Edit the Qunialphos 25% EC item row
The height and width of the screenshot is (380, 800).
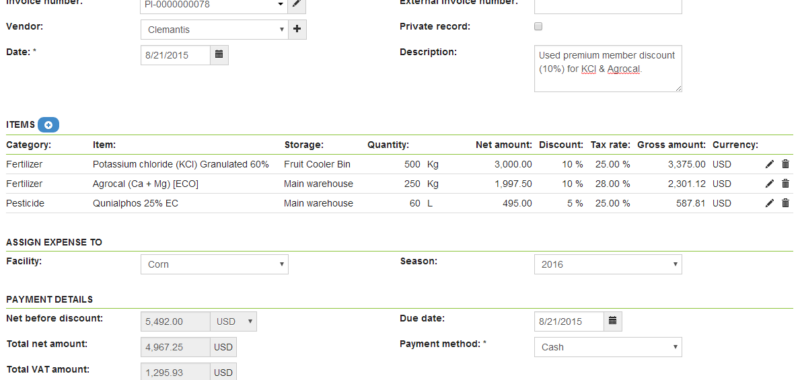click(769, 203)
